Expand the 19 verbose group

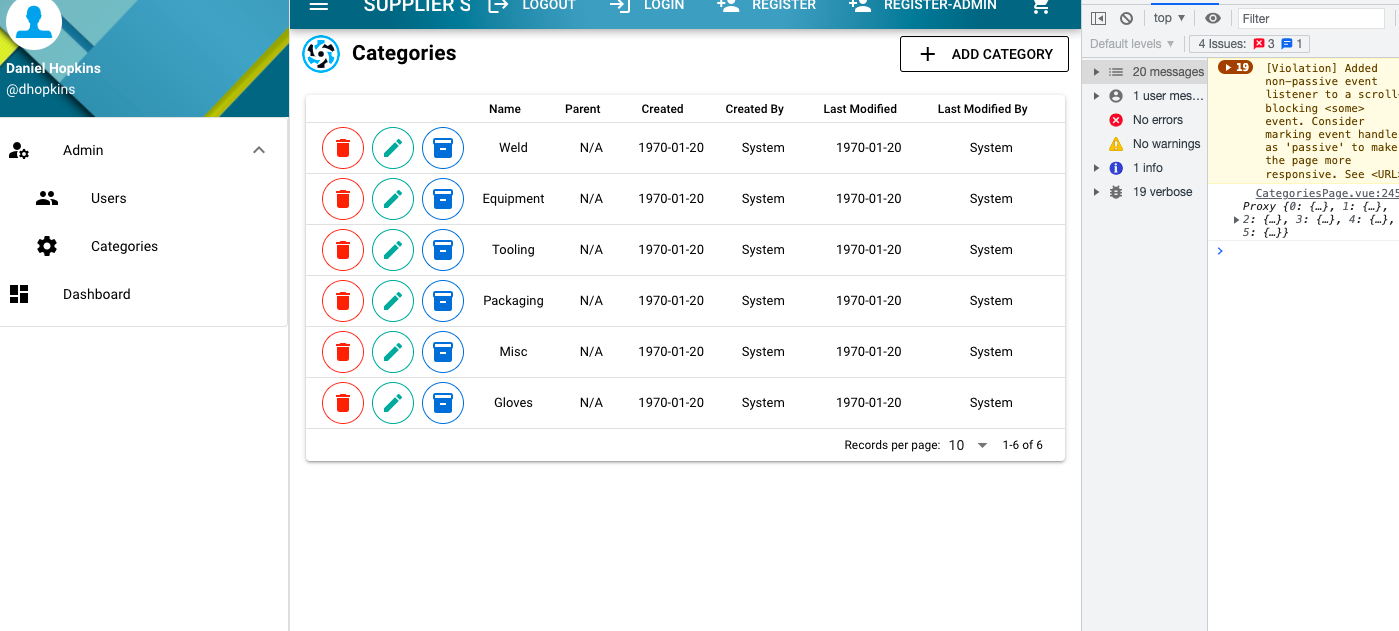tap(1097, 192)
